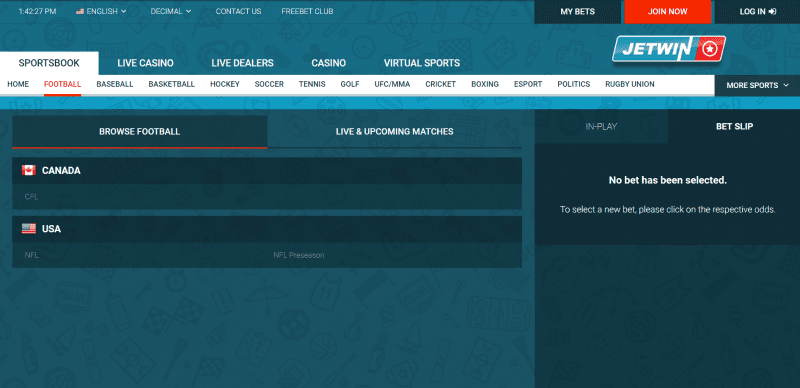The width and height of the screenshot is (800, 388).
Task: Click the Join Now button
Action: pos(667,11)
